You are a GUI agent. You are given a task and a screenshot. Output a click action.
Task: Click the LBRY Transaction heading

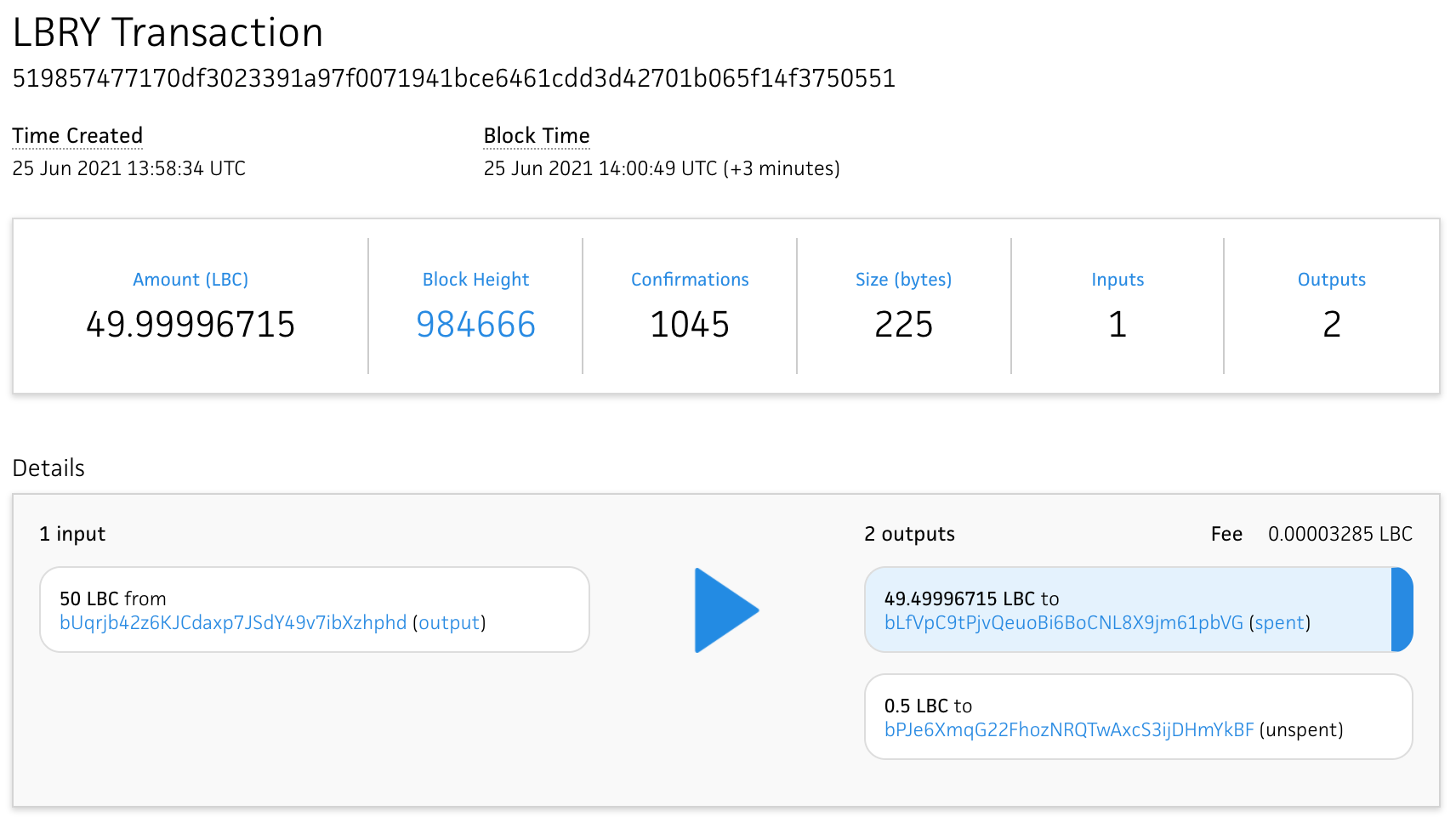pyautogui.click(x=168, y=33)
